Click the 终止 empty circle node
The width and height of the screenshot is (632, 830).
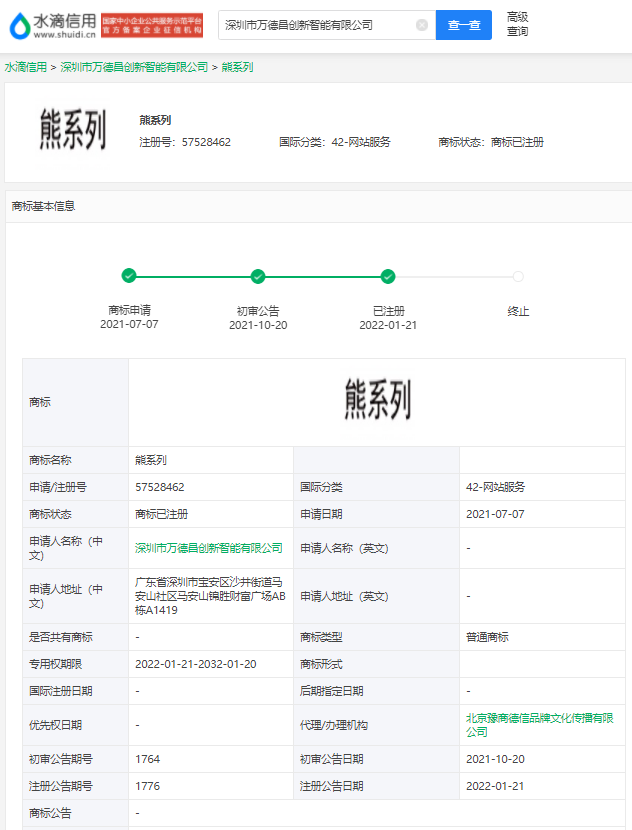518,276
